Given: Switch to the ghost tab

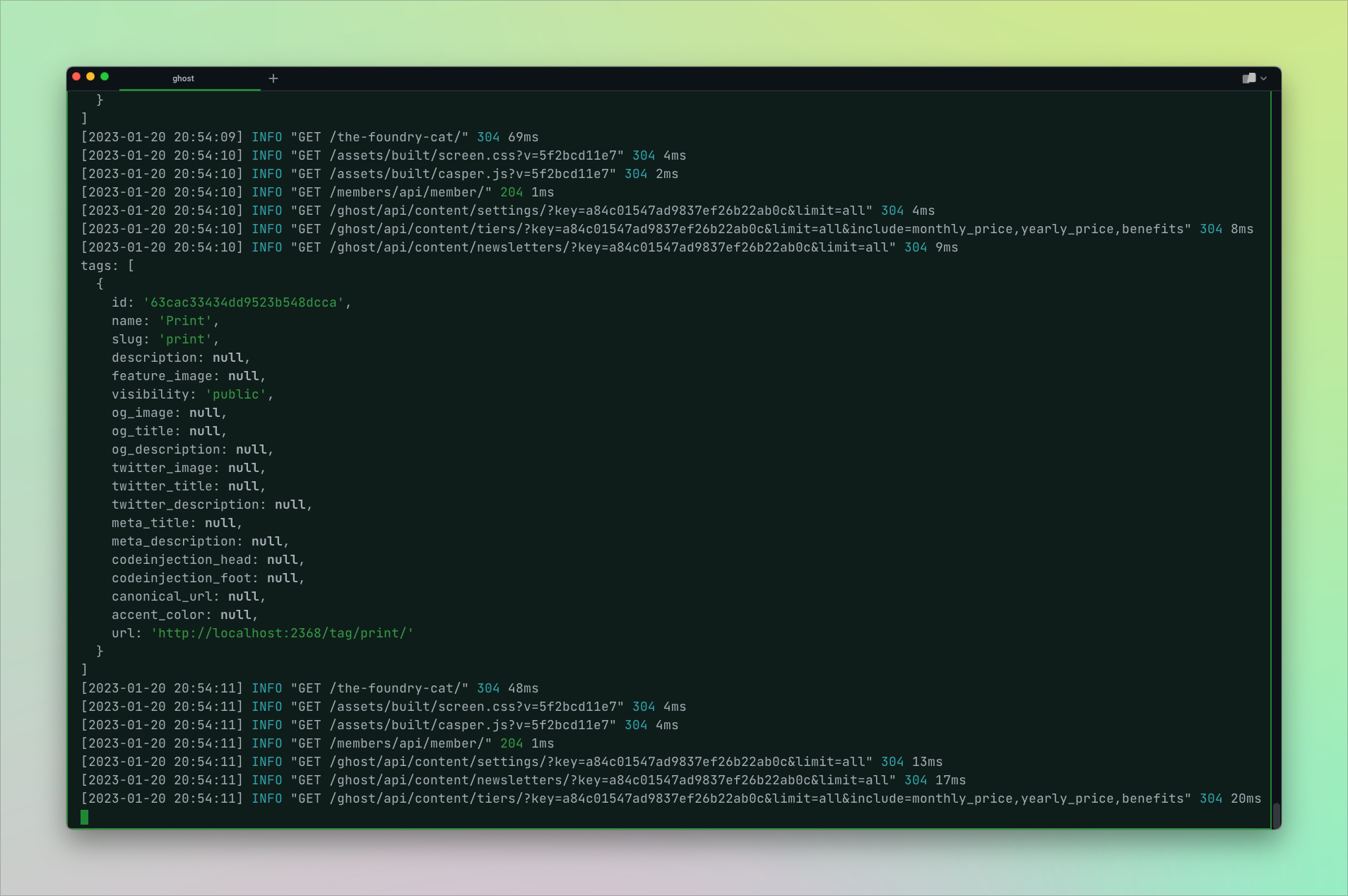Looking at the screenshot, I should point(182,78).
